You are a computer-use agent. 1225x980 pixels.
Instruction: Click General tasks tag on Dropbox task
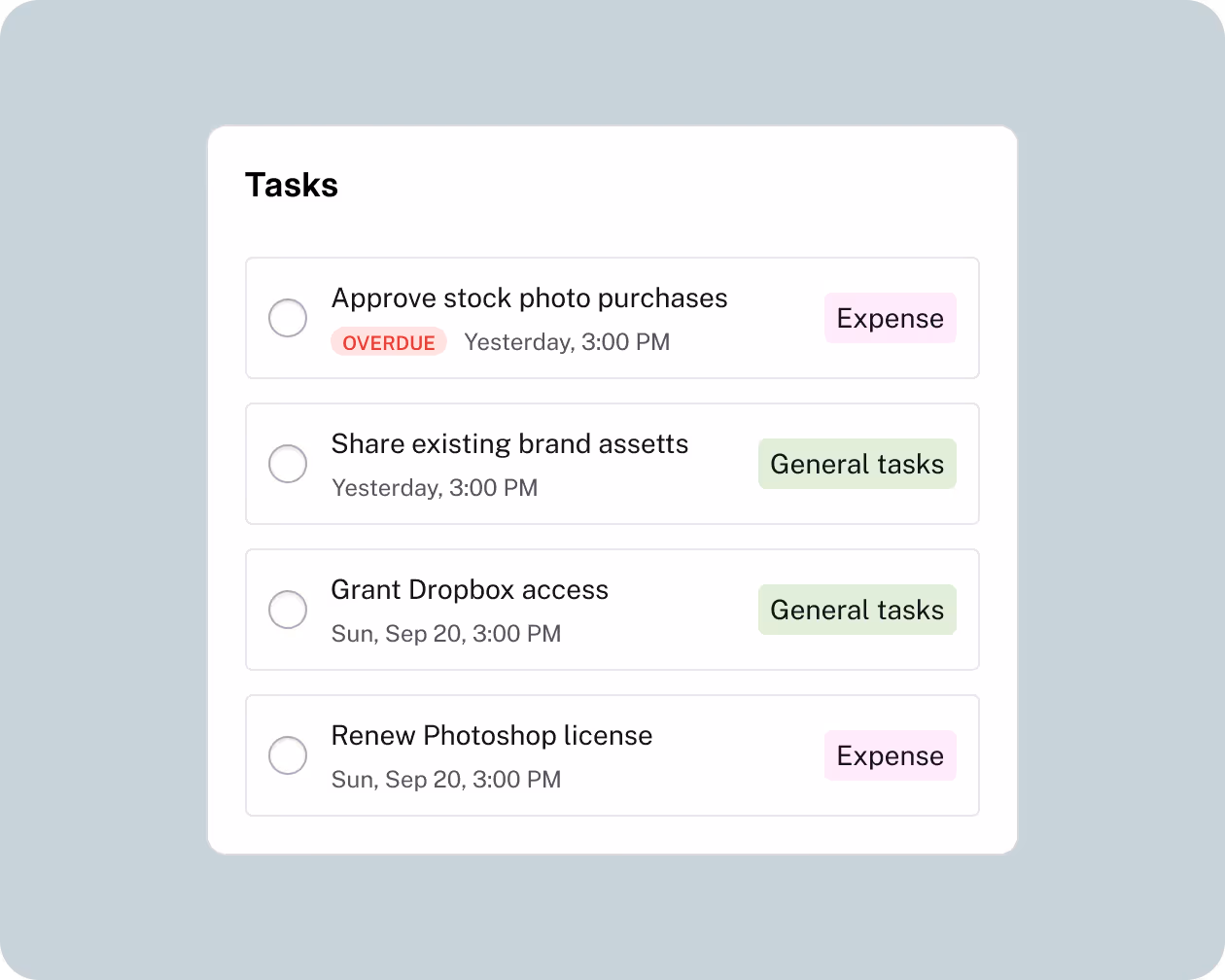click(x=857, y=610)
